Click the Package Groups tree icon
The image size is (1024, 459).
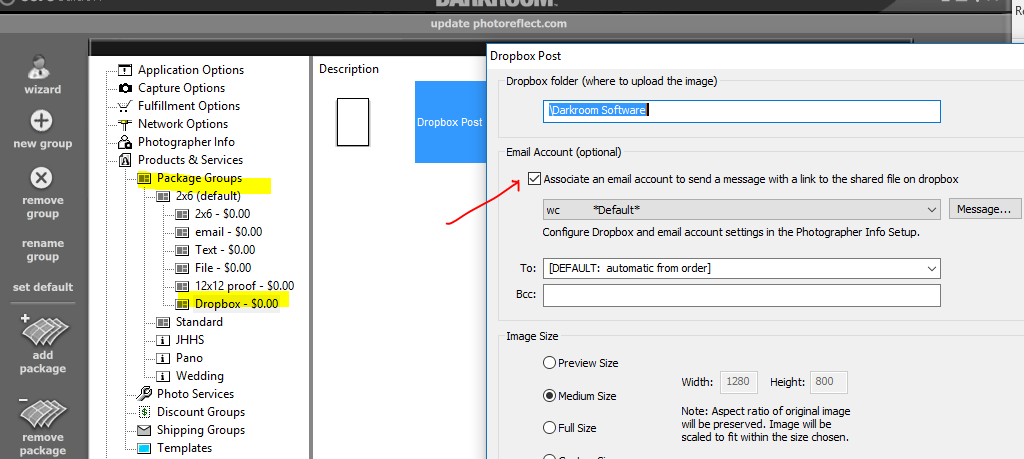click(144, 178)
